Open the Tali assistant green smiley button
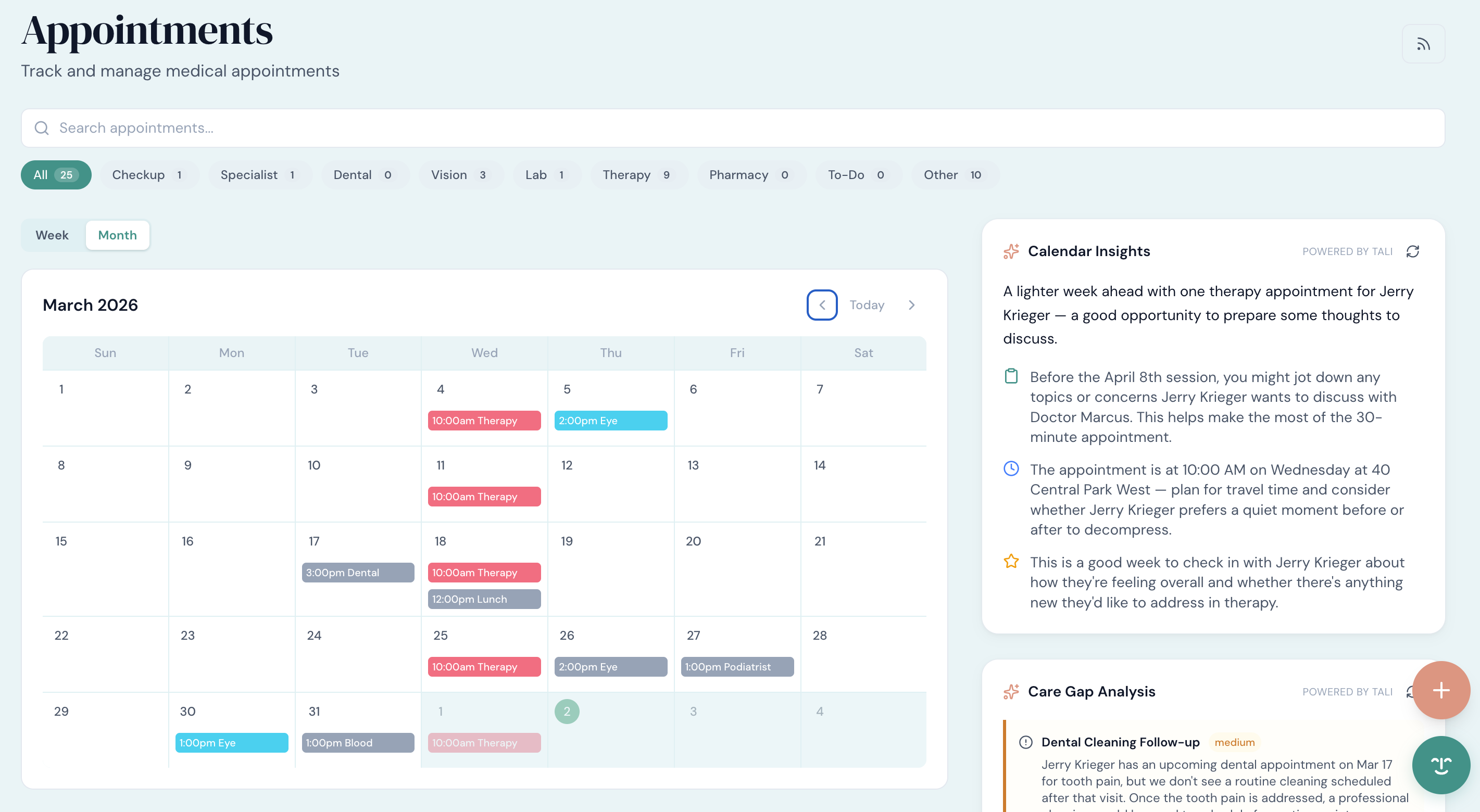This screenshot has width=1480, height=812. [1440, 765]
